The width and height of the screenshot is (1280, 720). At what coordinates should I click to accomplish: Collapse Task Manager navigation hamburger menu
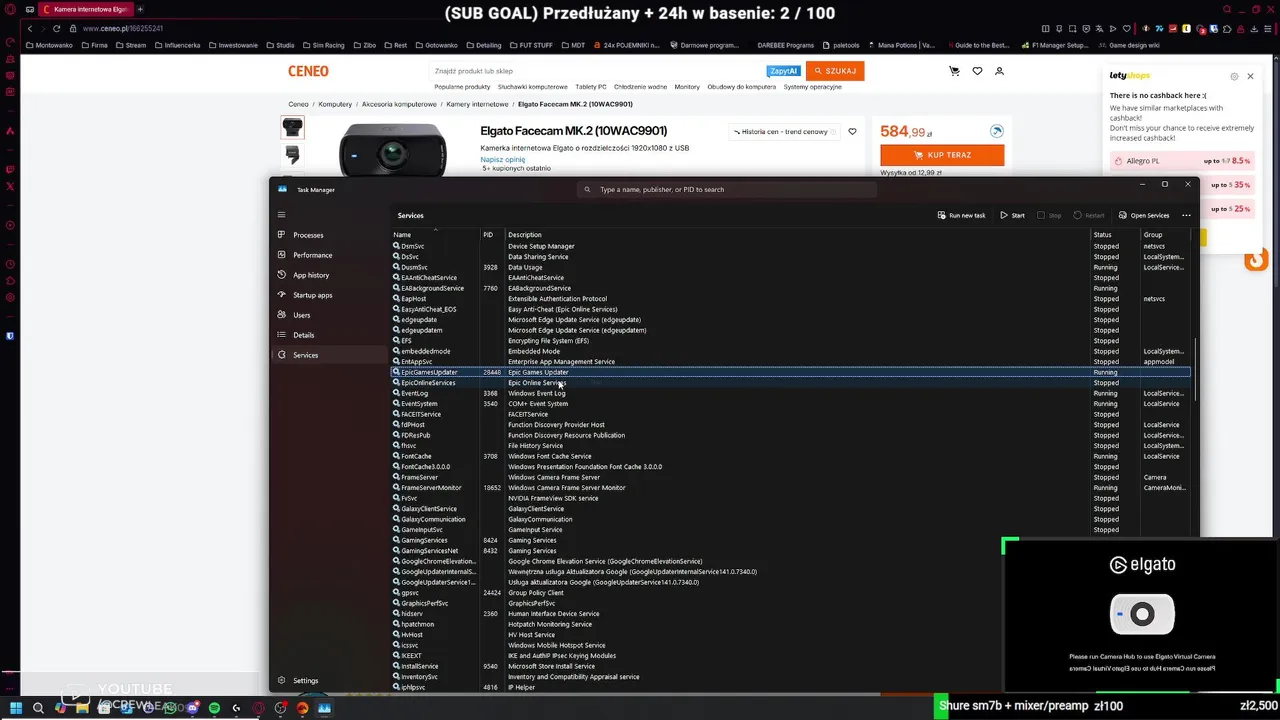[x=281, y=214]
